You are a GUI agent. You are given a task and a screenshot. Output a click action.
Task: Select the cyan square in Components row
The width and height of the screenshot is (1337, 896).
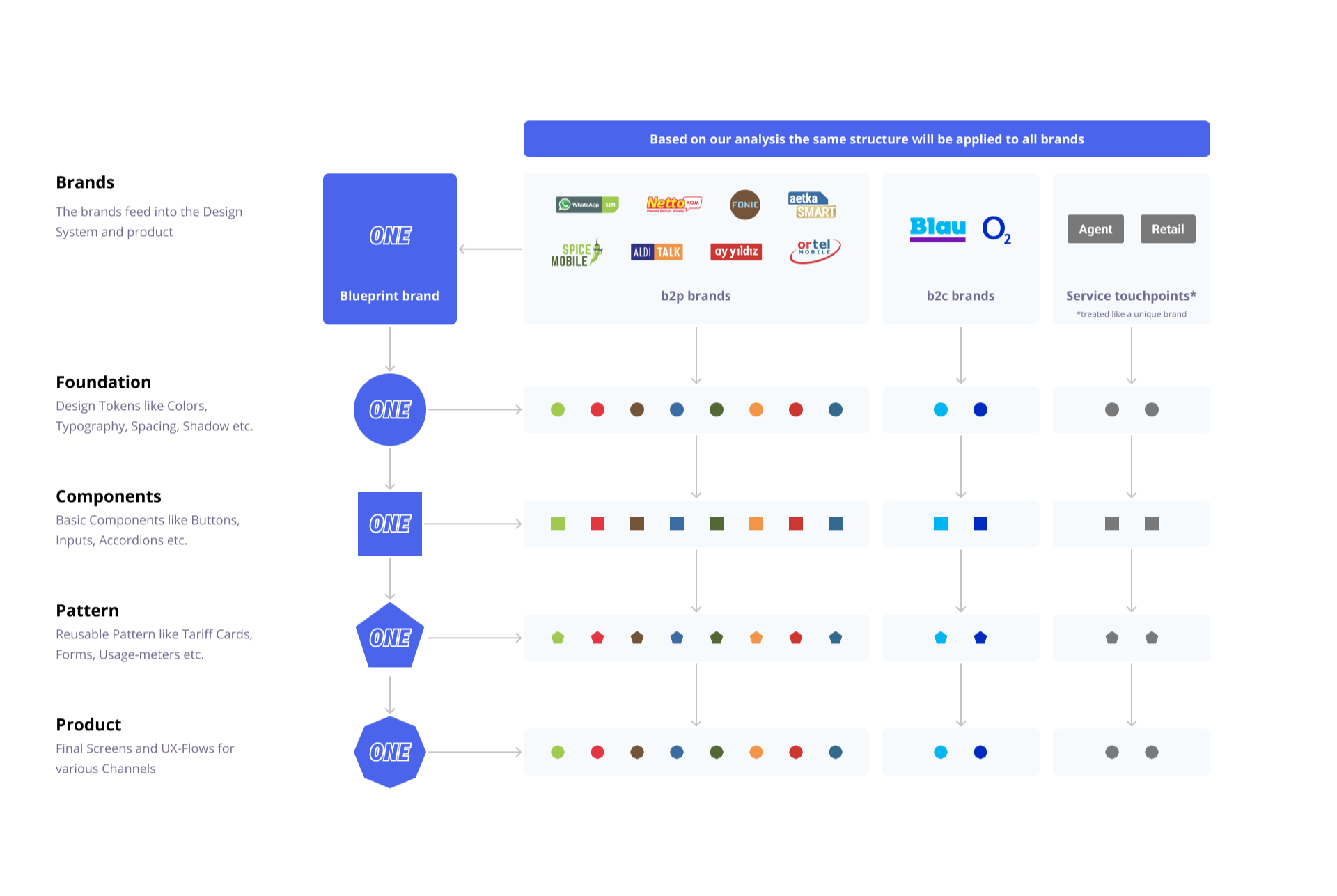pos(941,524)
